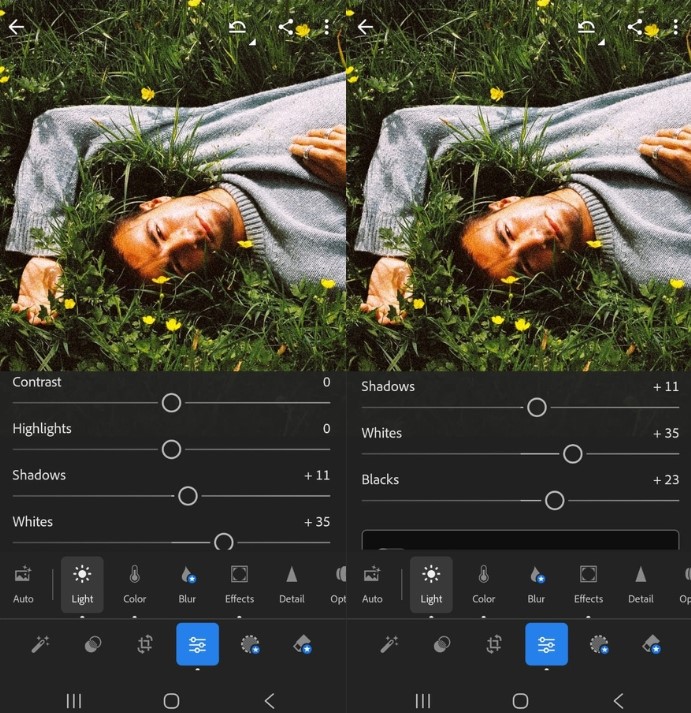This screenshot has width=691, height=713.
Task: Select the crop and rotate tool, right screen
Action: [x=494, y=644]
